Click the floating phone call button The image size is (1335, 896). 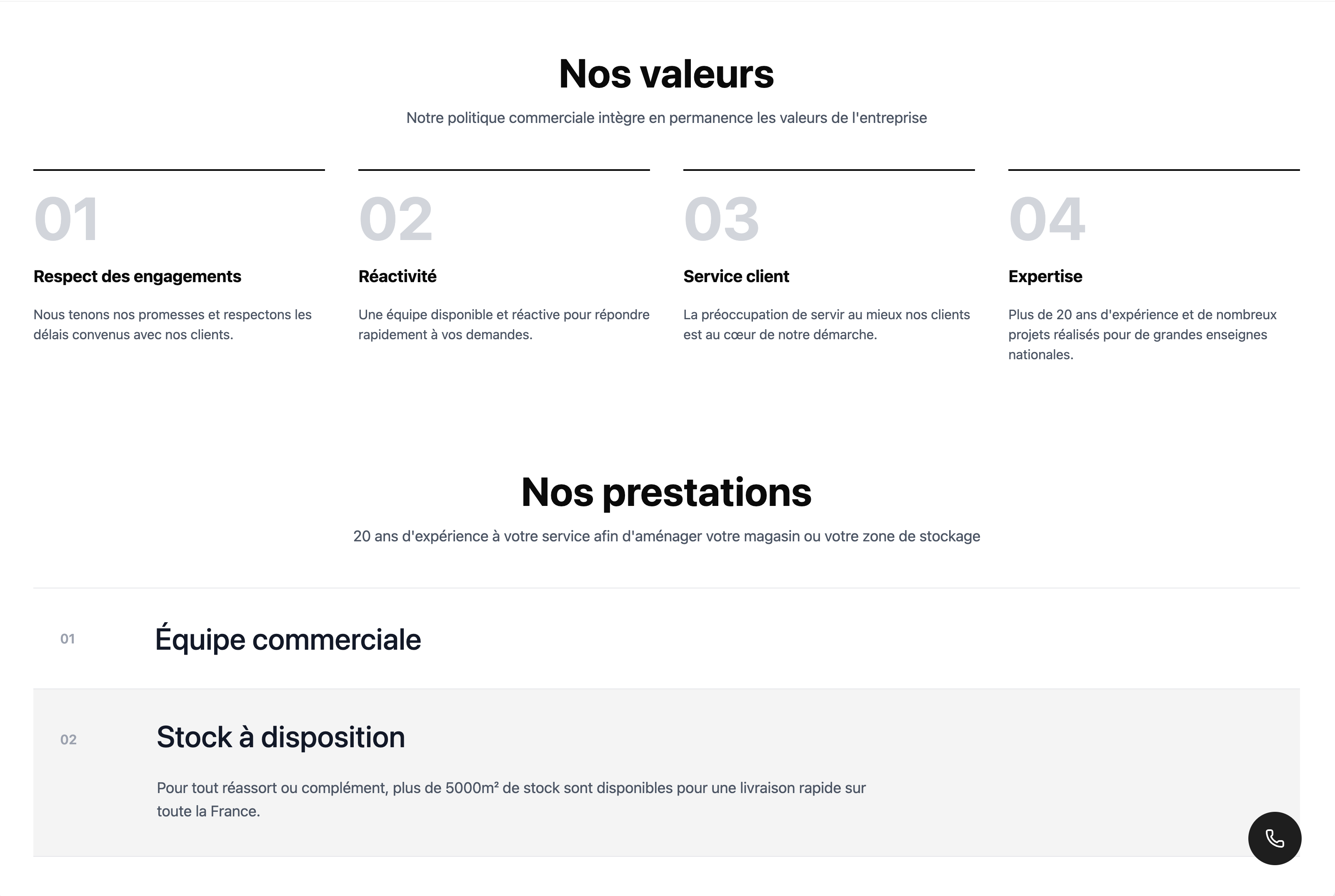tap(1275, 838)
